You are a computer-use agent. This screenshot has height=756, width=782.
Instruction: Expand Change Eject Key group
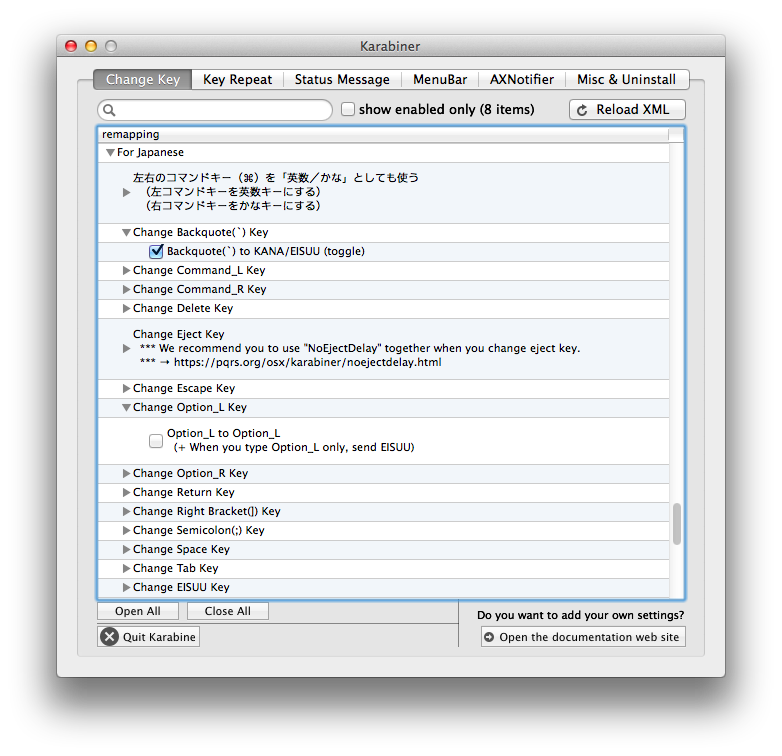[x=127, y=348]
